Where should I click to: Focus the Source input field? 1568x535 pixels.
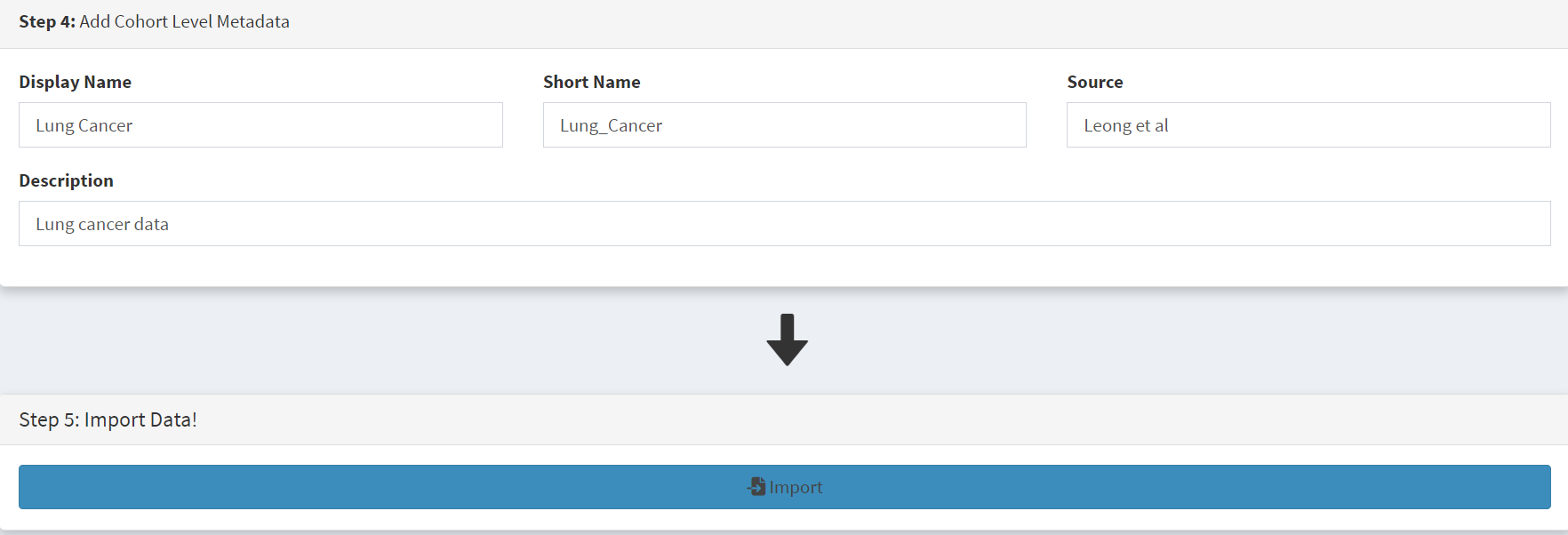[x=1308, y=125]
